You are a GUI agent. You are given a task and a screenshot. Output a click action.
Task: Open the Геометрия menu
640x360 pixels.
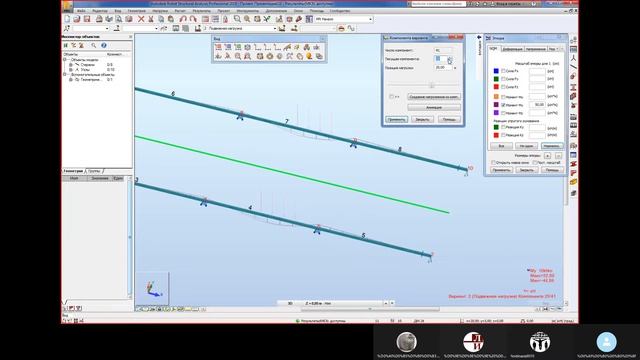(x=136, y=11)
